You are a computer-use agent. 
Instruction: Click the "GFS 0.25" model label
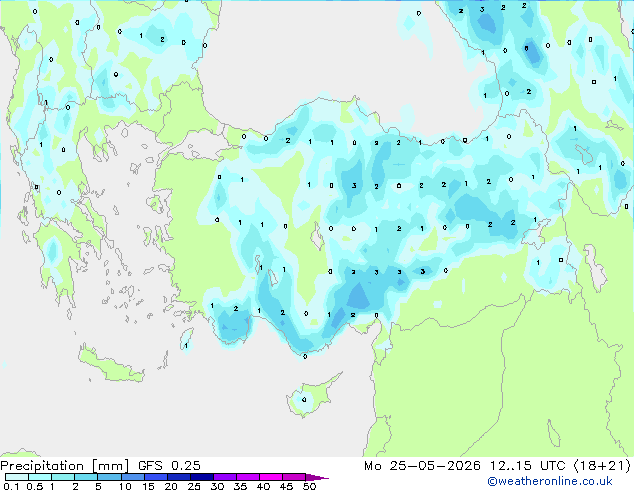(169, 466)
